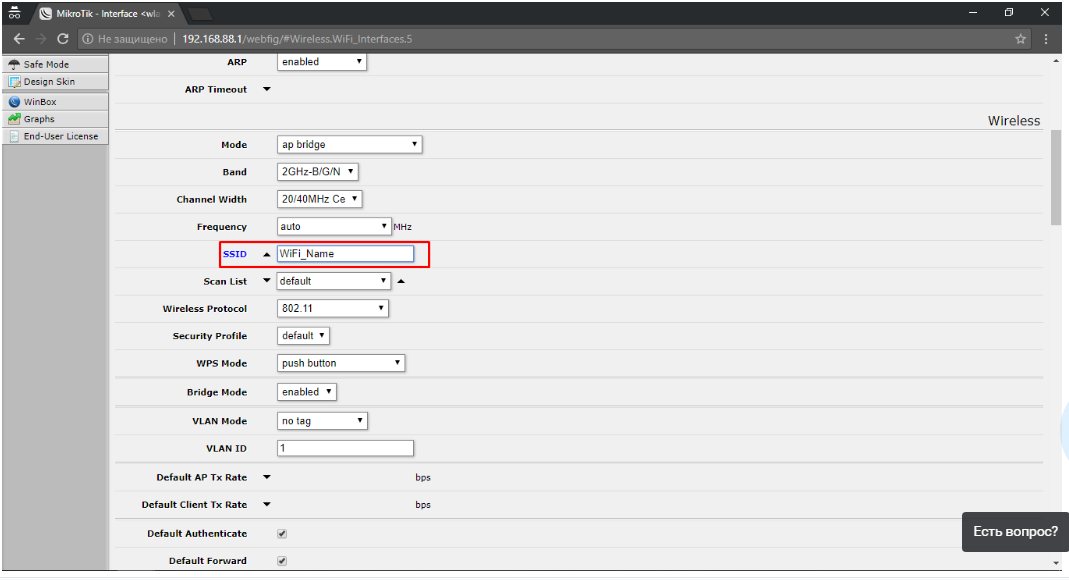Click the site info icon in address bar

pyautogui.click(x=88, y=39)
